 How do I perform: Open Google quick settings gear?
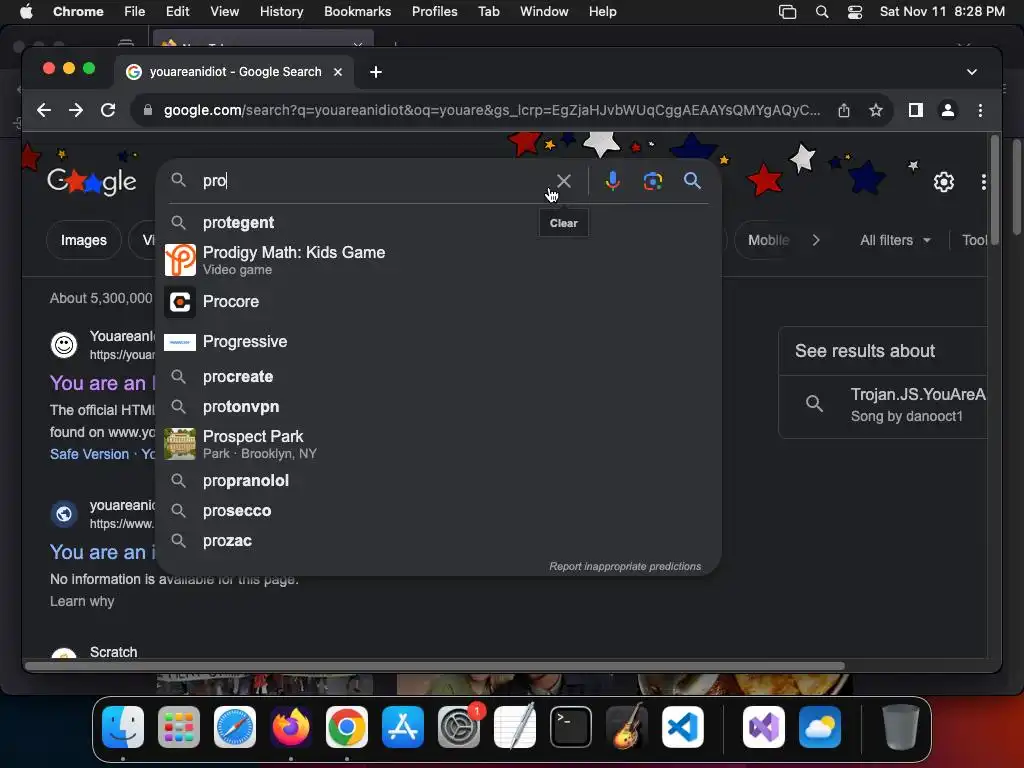(944, 182)
